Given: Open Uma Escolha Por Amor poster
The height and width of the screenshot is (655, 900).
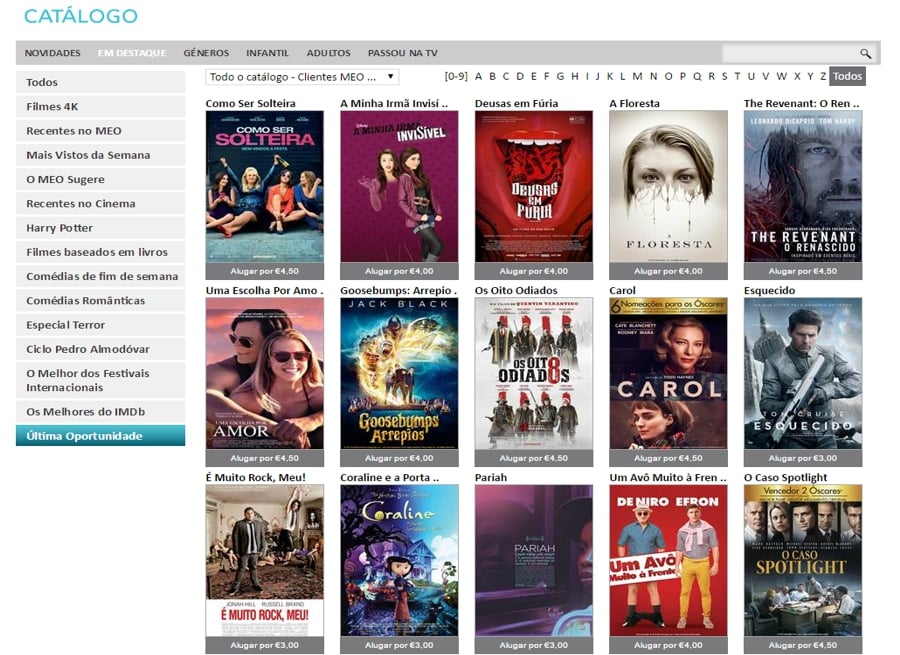Looking at the screenshot, I should tap(265, 374).
